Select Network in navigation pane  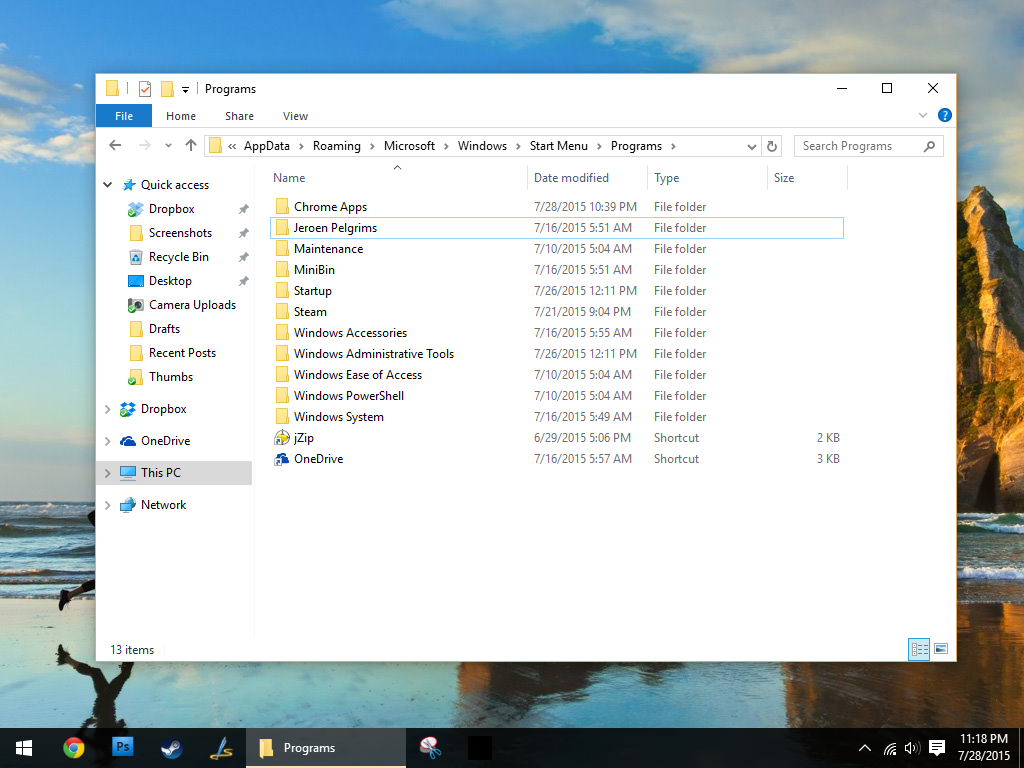pos(163,505)
